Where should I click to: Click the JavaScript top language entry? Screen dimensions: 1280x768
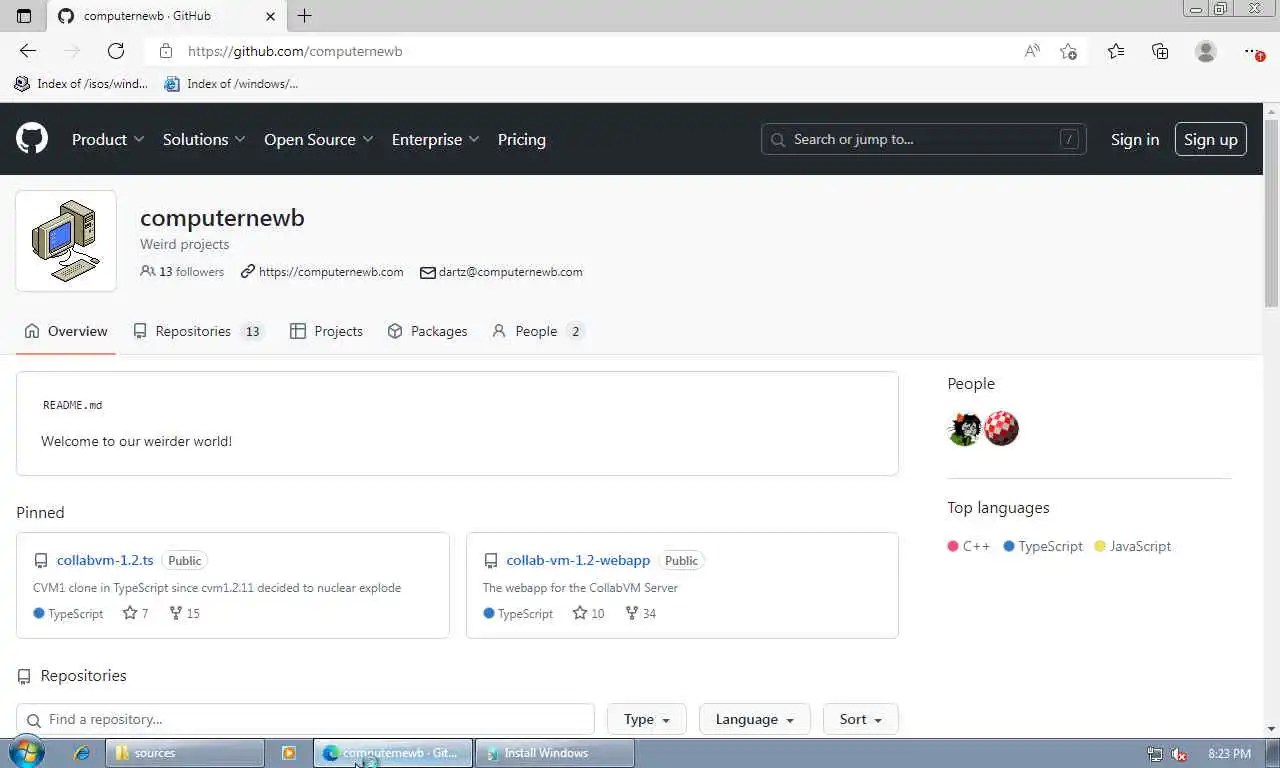1133,546
